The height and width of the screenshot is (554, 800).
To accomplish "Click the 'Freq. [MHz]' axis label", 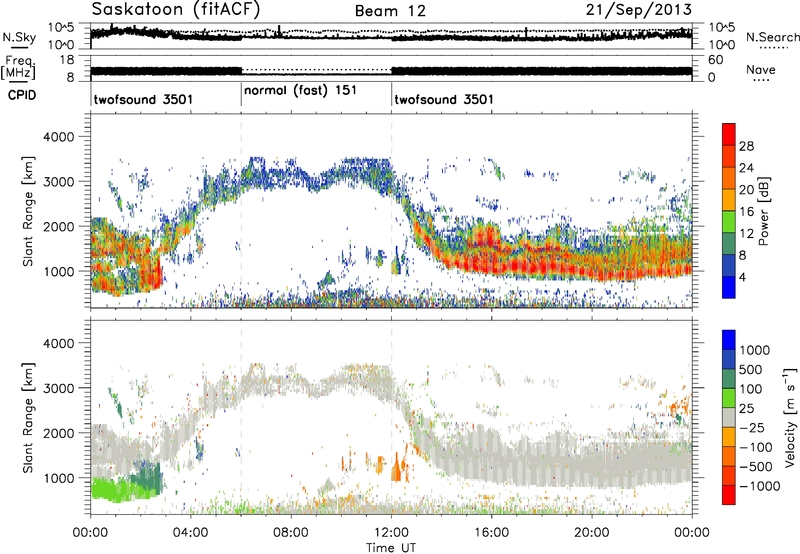I will pyautogui.click(x=18, y=68).
